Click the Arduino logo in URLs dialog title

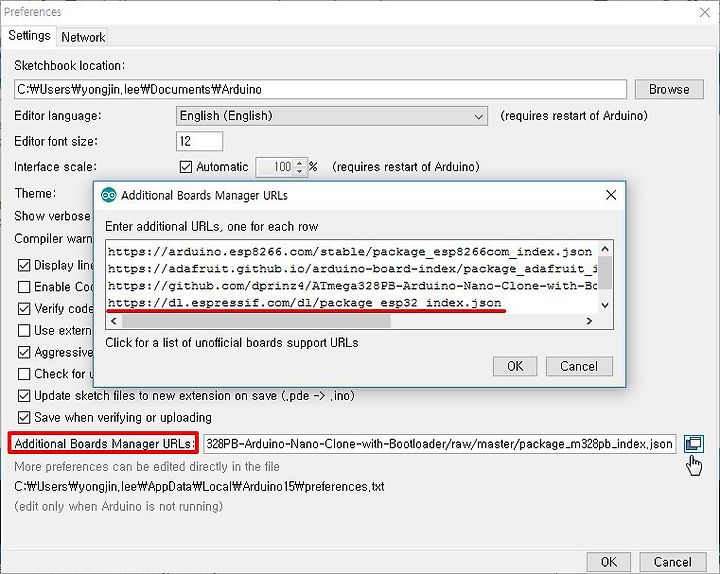(x=109, y=195)
